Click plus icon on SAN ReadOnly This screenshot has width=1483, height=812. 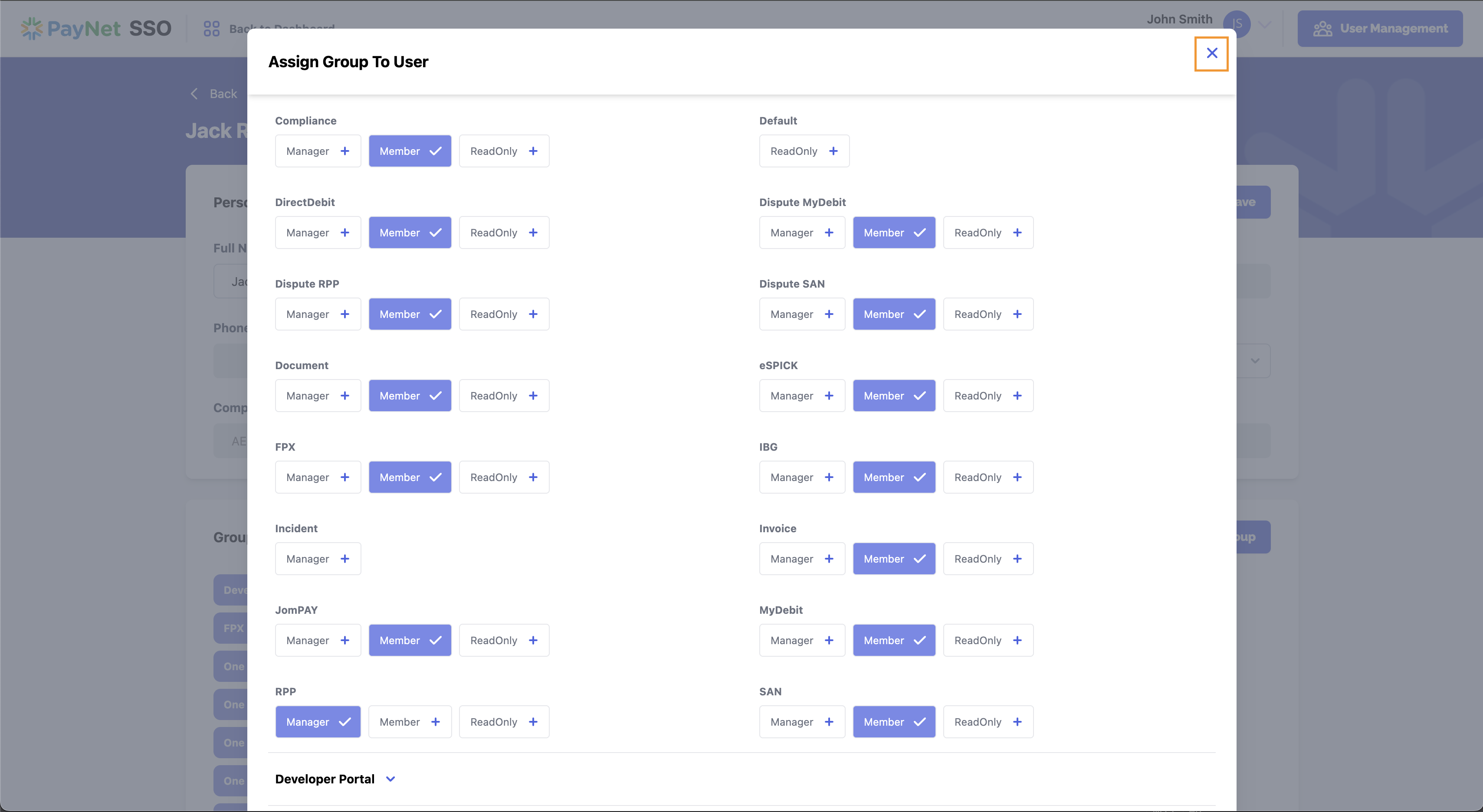(x=1017, y=722)
